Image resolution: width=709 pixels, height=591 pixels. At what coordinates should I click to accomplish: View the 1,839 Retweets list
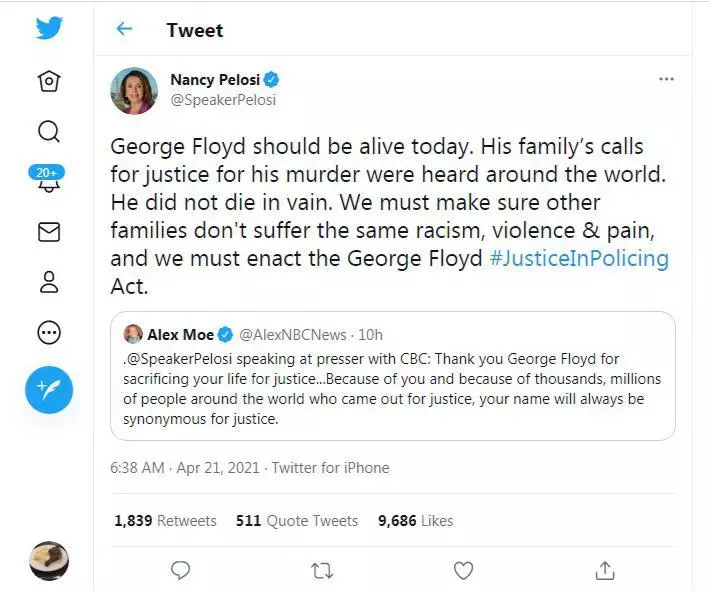click(165, 520)
